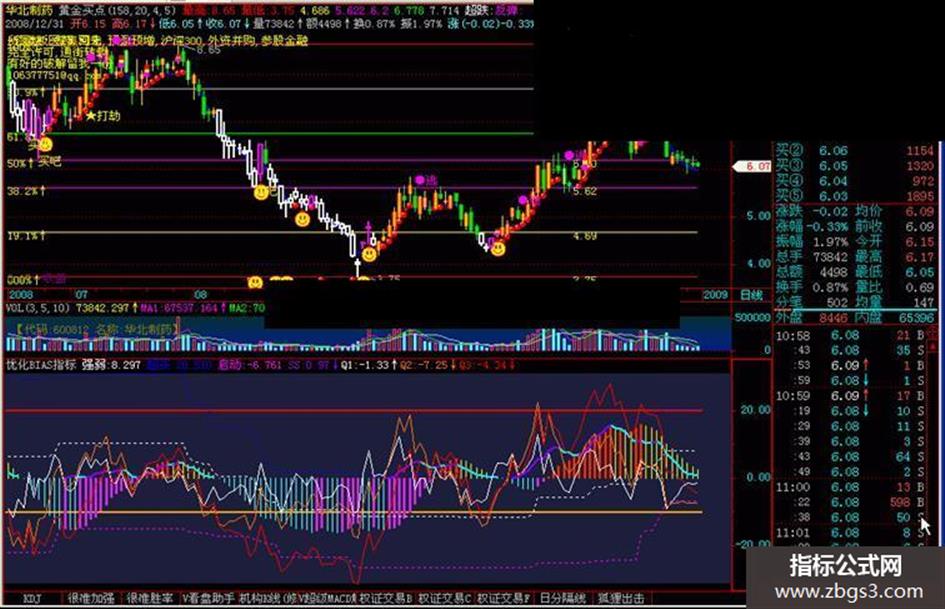
Task: Click the date 2008/12/31 in header
Action: [x=34, y=24]
